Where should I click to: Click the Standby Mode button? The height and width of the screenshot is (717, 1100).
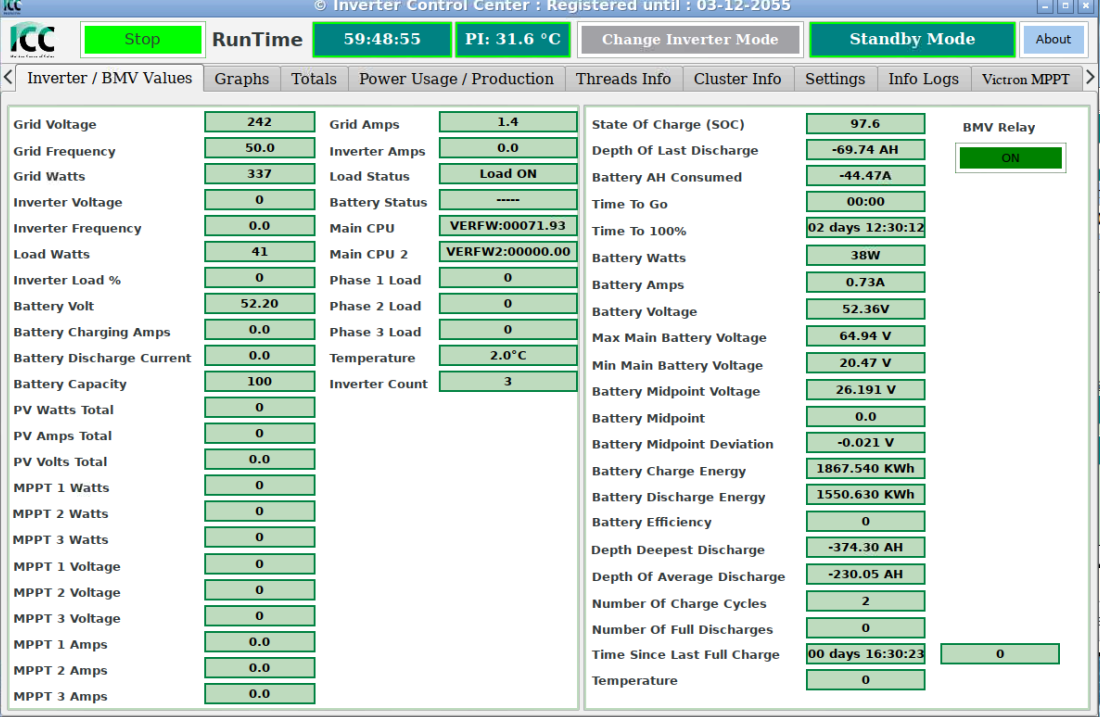pyautogui.click(x=912, y=39)
